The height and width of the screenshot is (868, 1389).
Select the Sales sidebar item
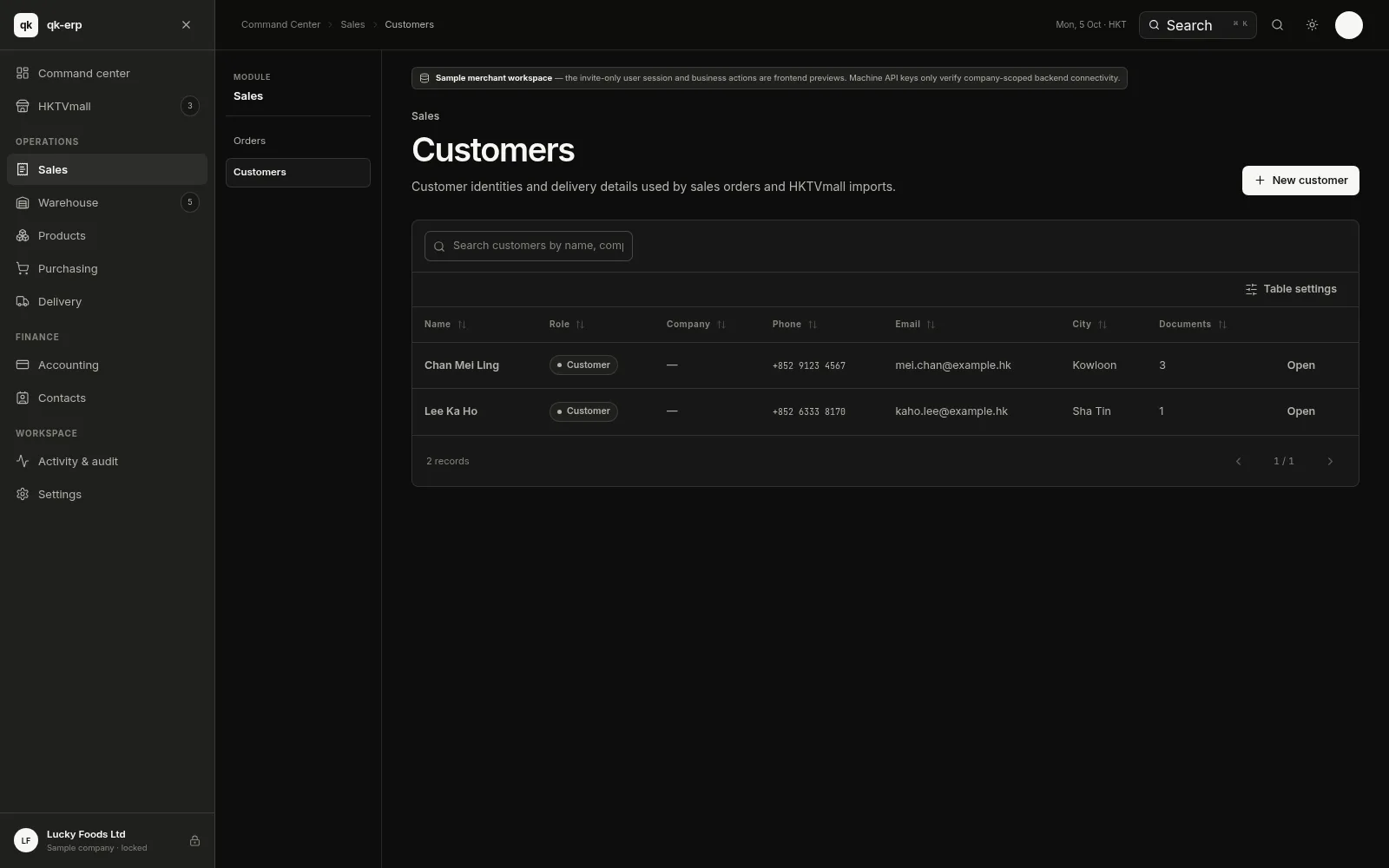point(107,169)
